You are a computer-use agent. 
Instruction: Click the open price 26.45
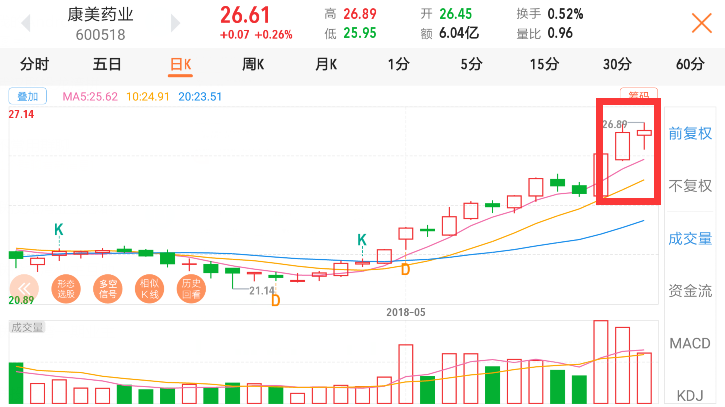[x=455, y=14]
